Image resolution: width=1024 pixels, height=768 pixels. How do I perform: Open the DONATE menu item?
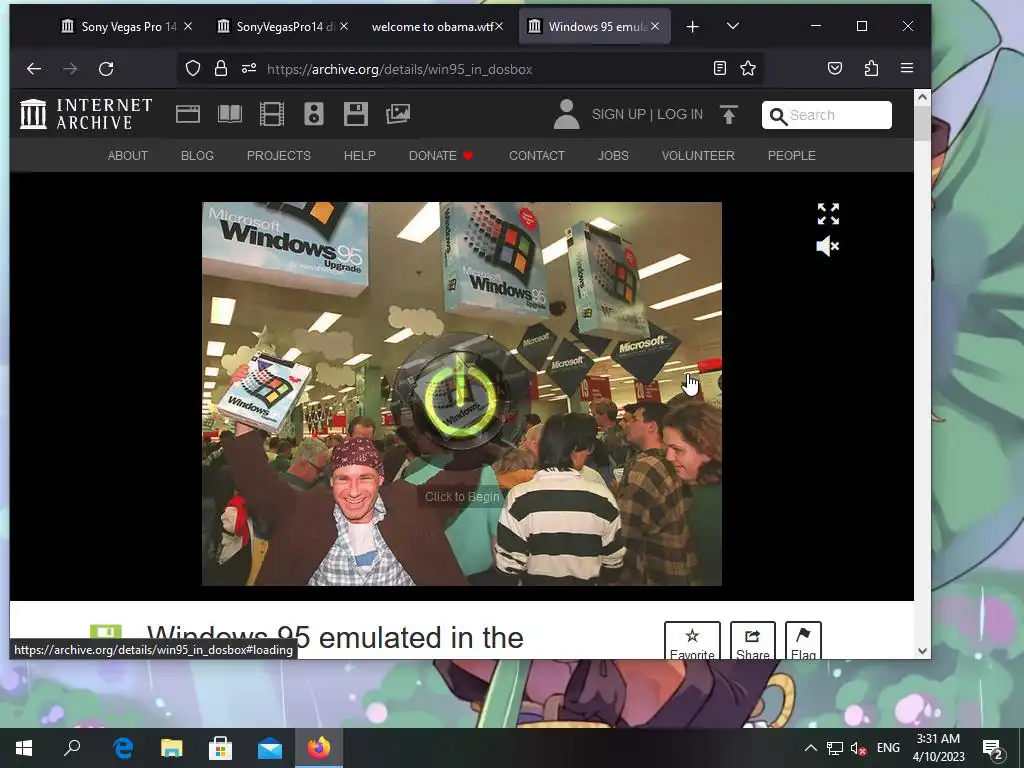(x=440, y=156)
